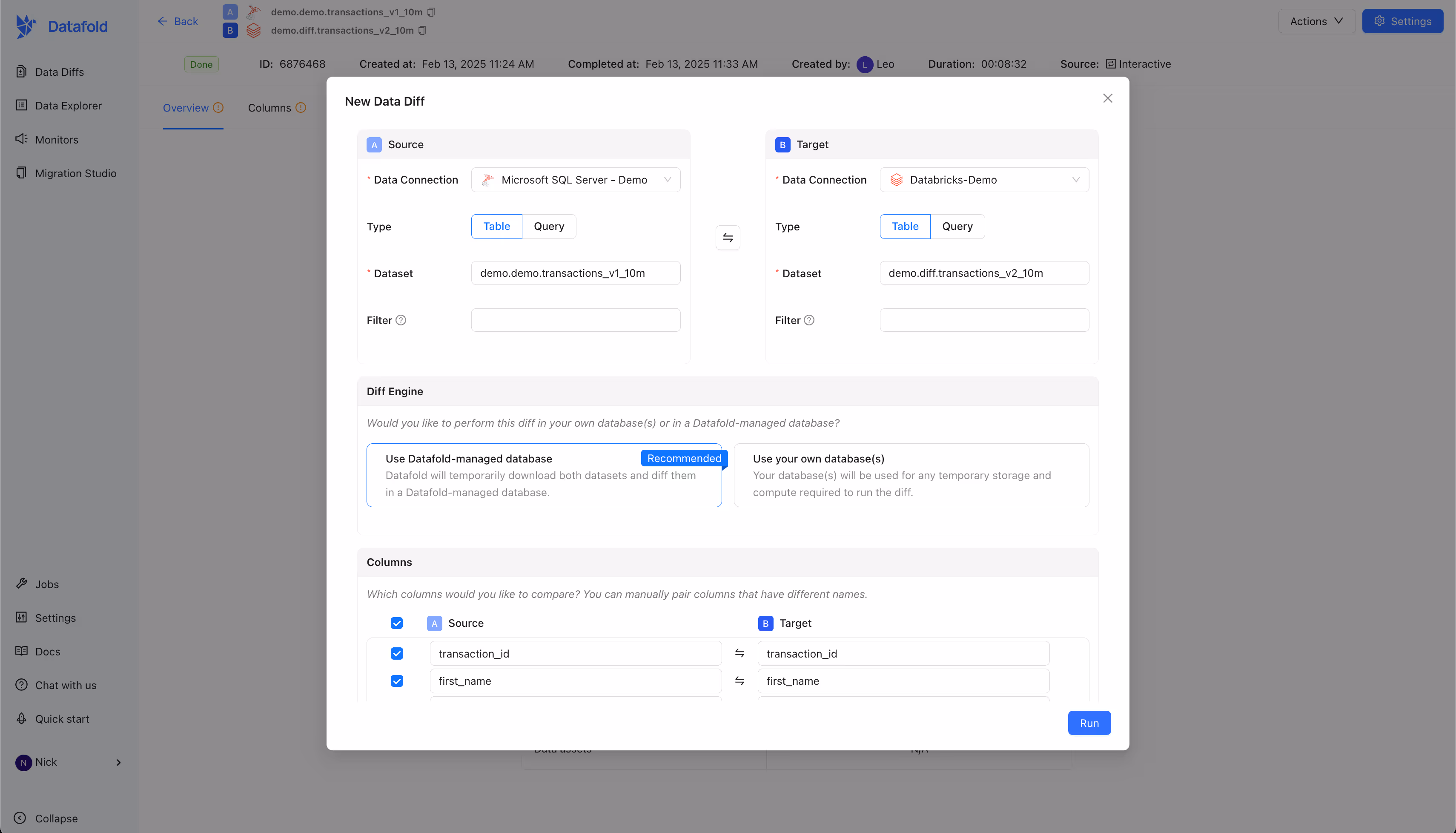Select Query type for Source

pos(549,227)
